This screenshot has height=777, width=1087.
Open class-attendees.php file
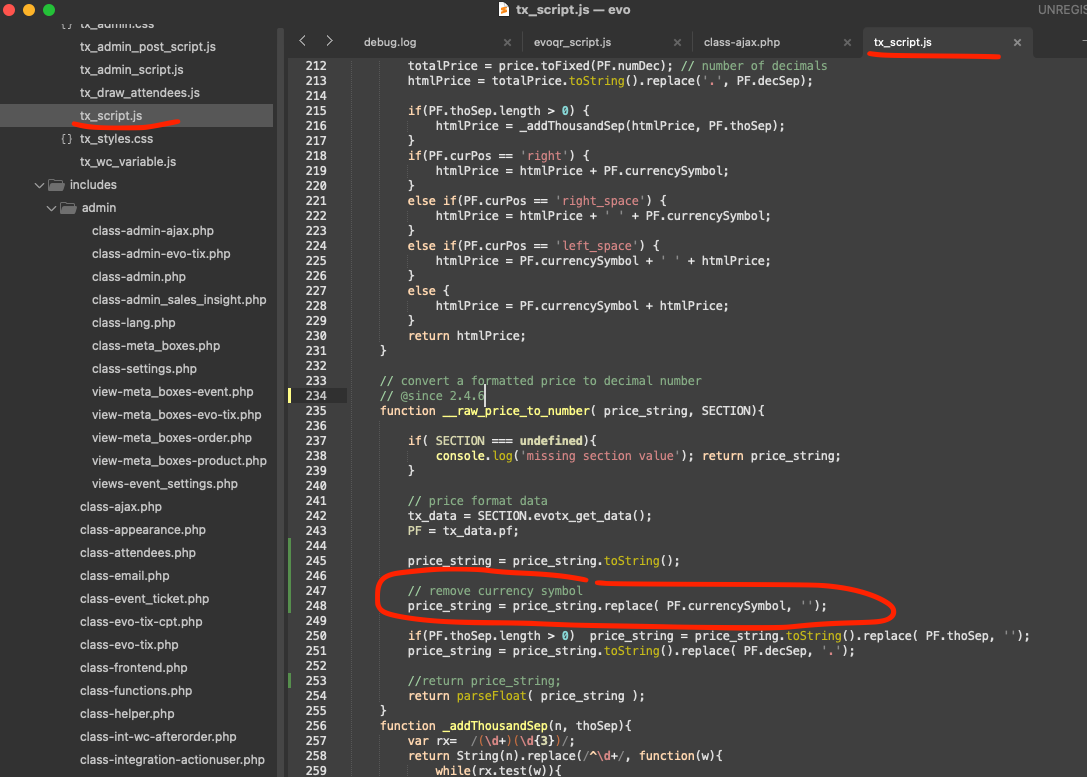(137, 552)
